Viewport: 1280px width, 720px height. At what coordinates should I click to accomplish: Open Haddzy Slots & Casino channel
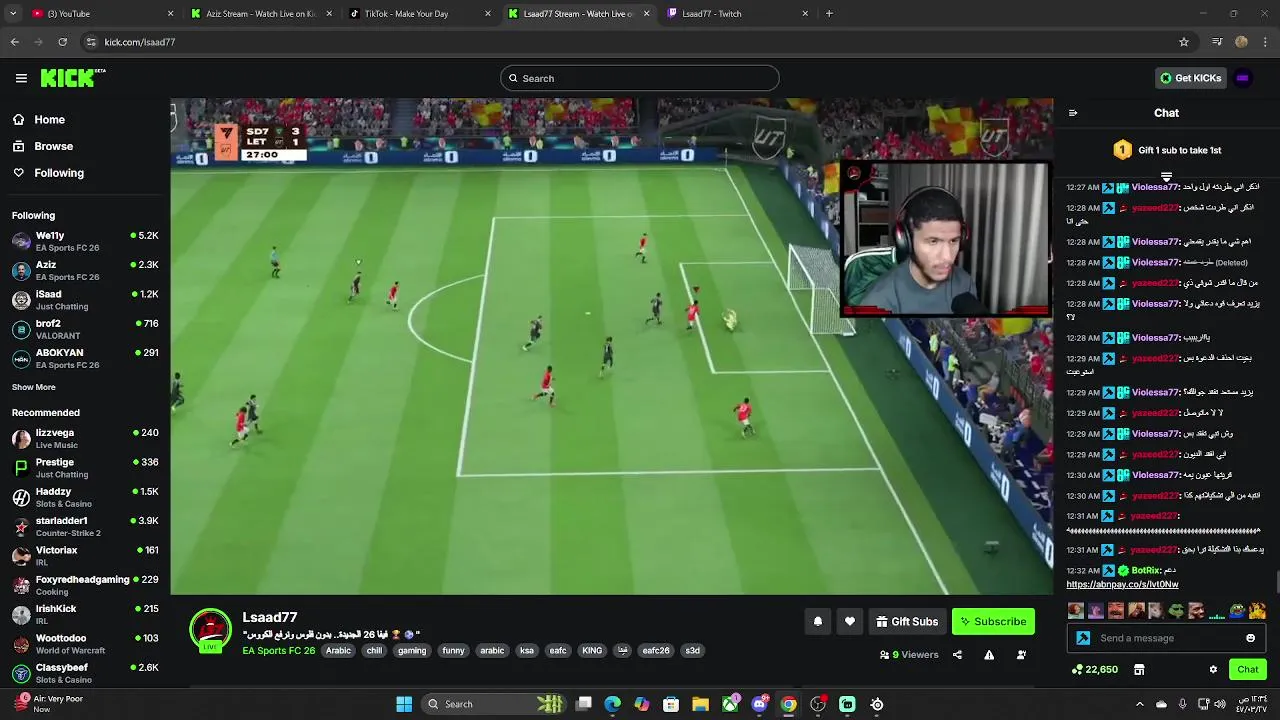click(x=85, y=497)
